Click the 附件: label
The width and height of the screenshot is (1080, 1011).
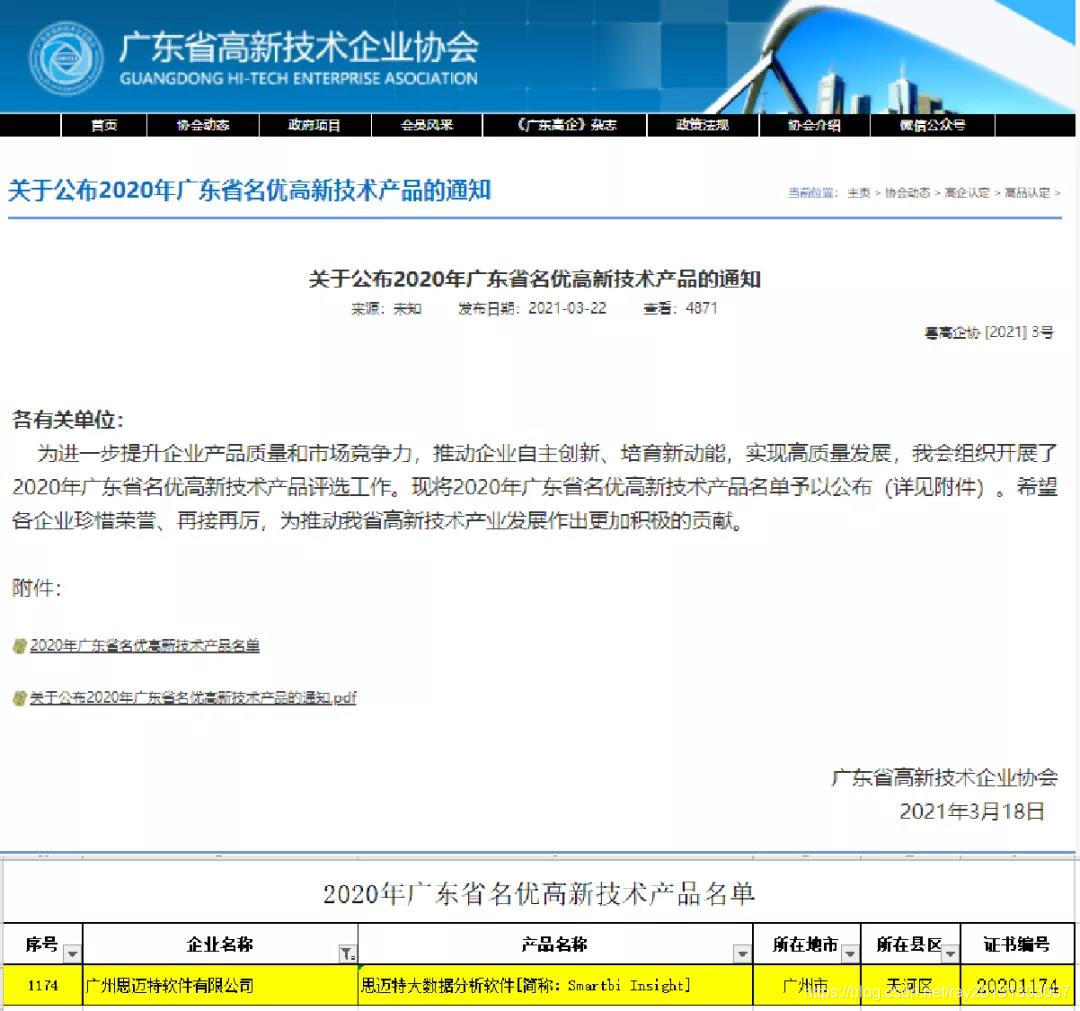[x=37, y=589]
